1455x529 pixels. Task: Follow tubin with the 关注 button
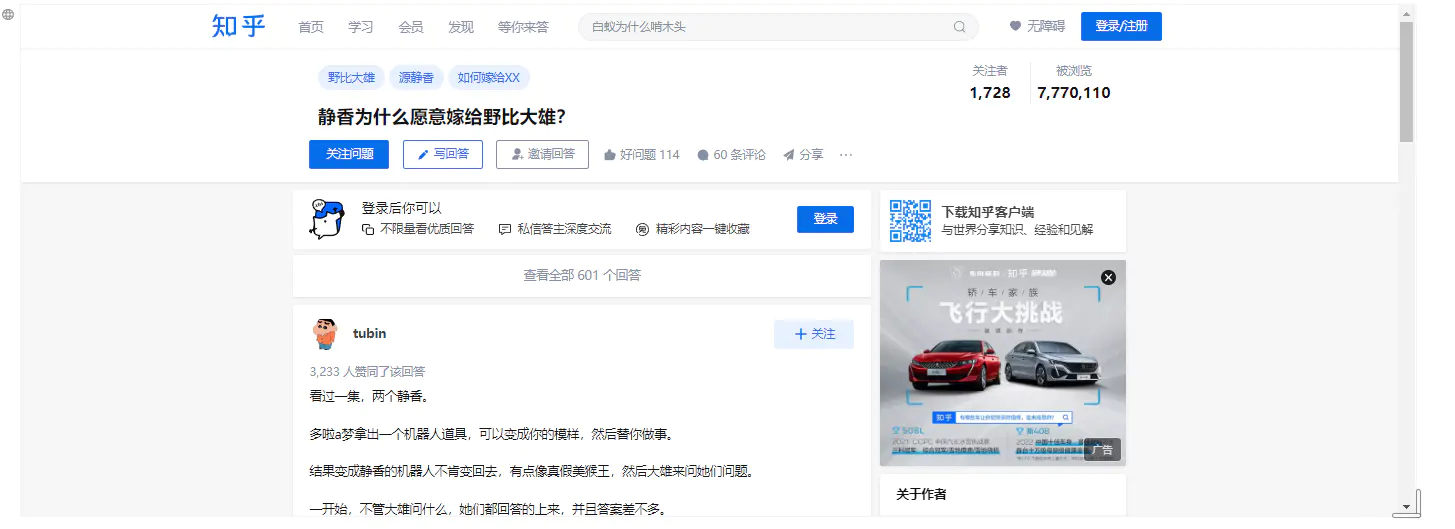click(x=814, y=334)
